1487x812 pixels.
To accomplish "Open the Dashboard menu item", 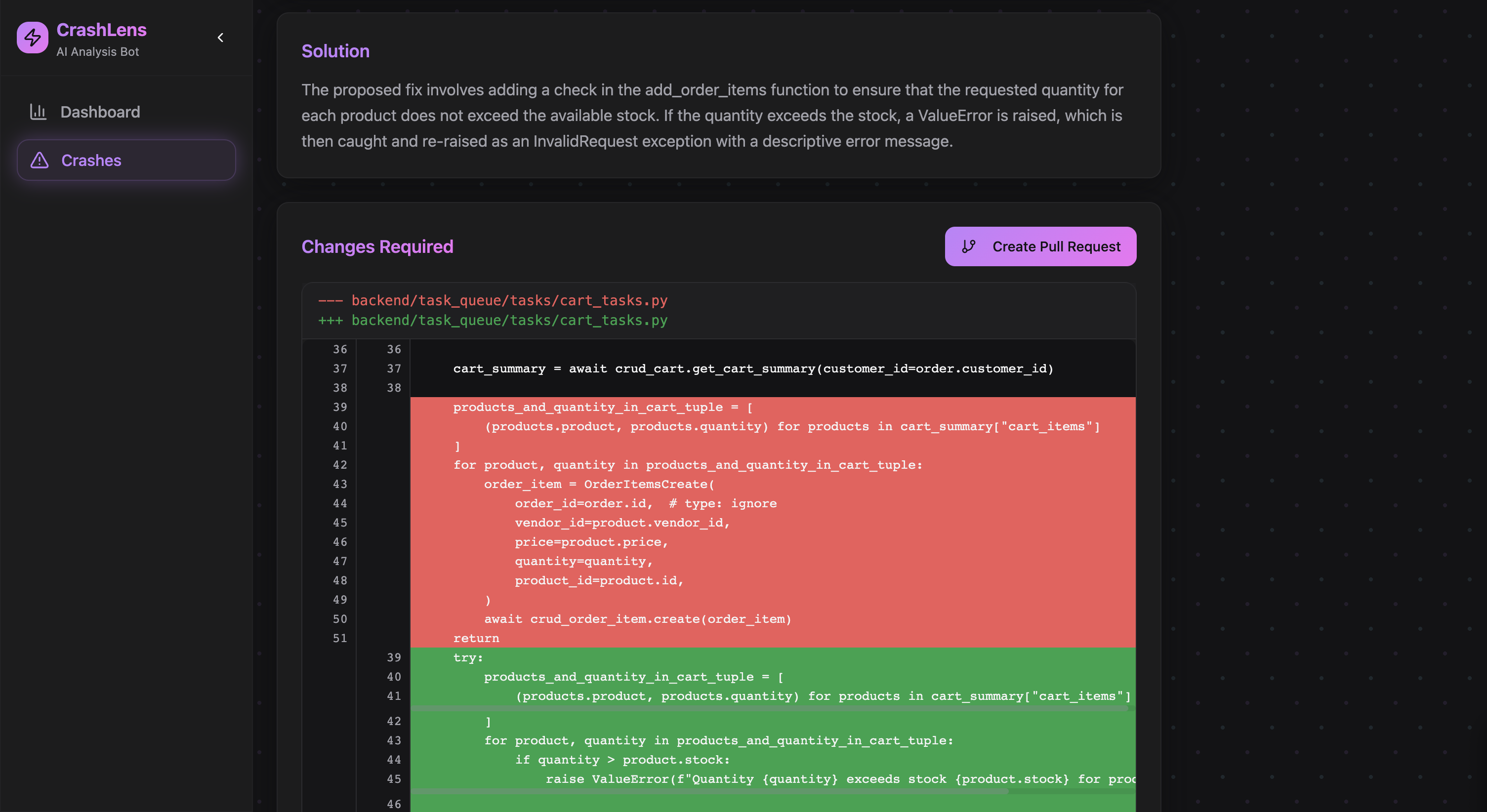I will 100,112.
